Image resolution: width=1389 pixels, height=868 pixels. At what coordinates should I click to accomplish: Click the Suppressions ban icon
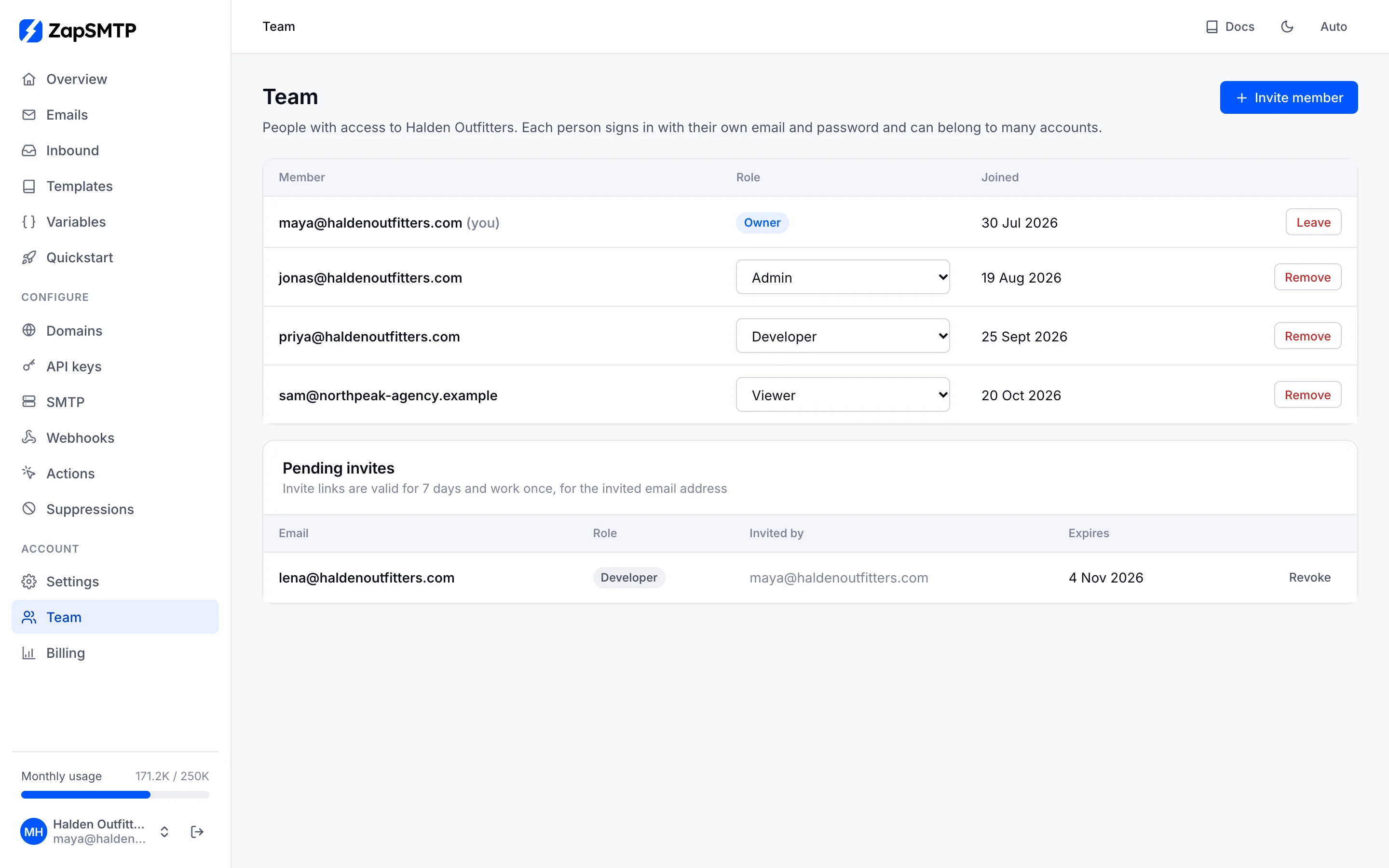[x=29, y=508]
